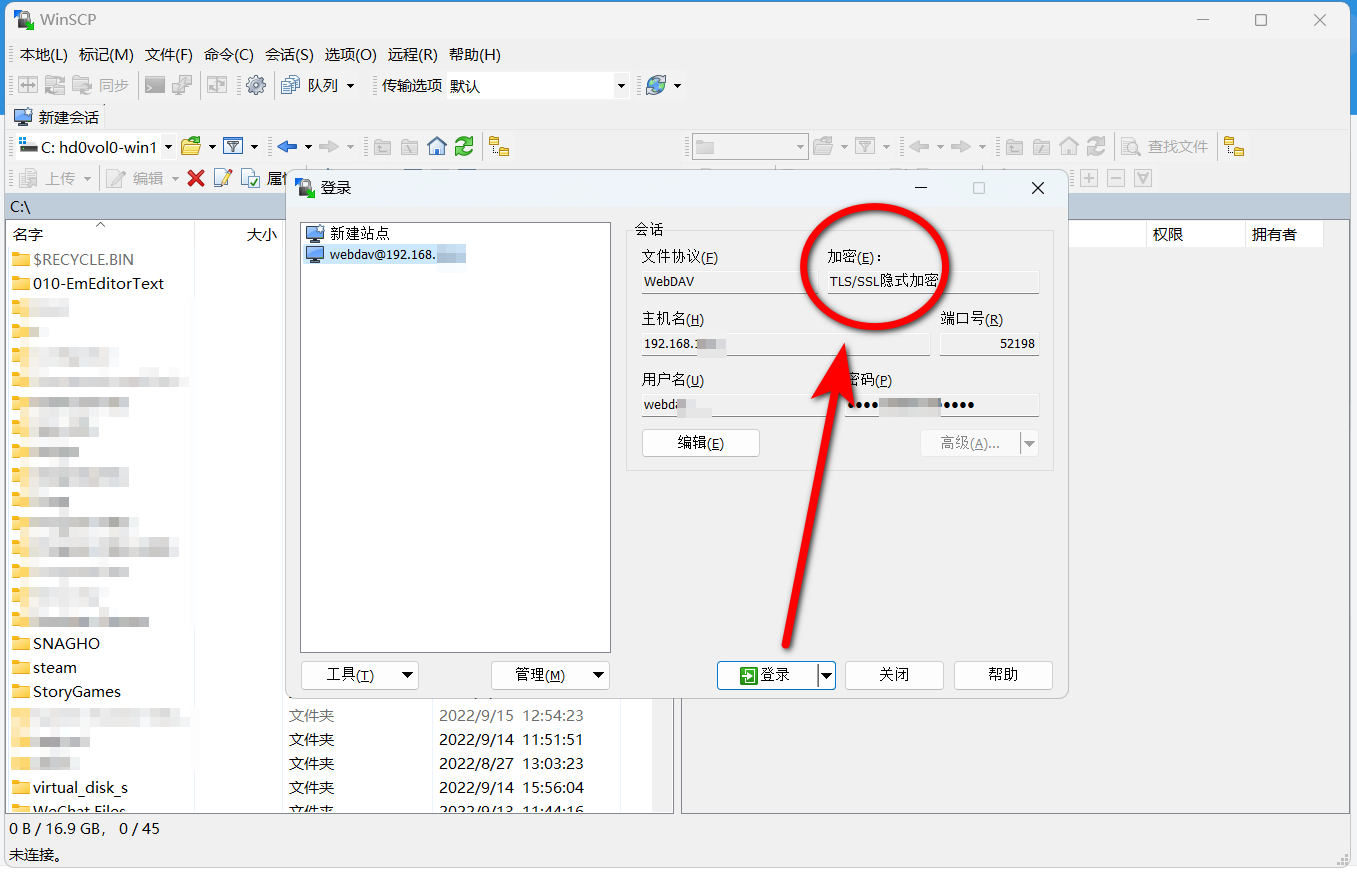
Task: Open the 帮助(H) menu
Action: point(475,55)
